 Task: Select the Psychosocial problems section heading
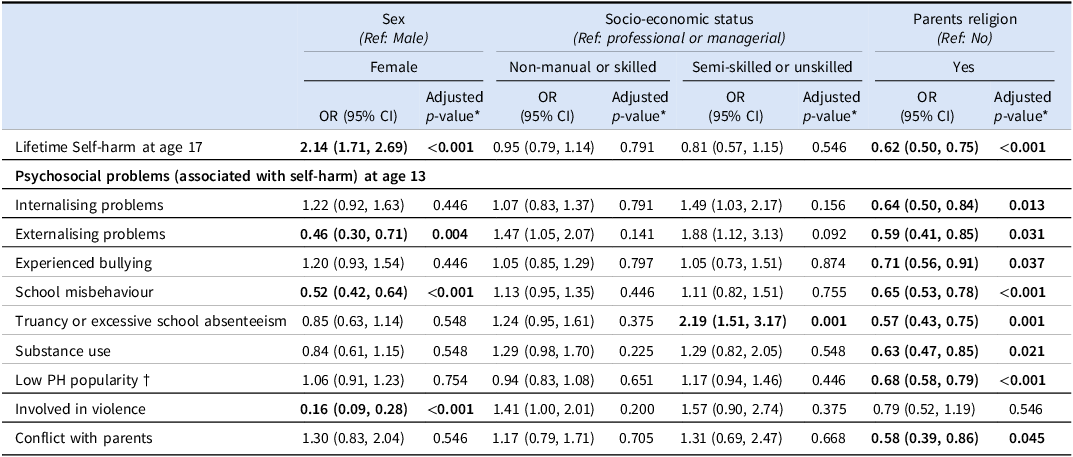point(220,176)
